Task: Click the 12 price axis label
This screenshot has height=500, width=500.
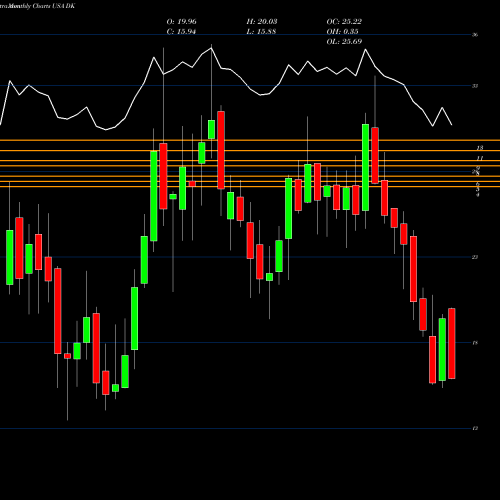Action: [x=475, y=428]
